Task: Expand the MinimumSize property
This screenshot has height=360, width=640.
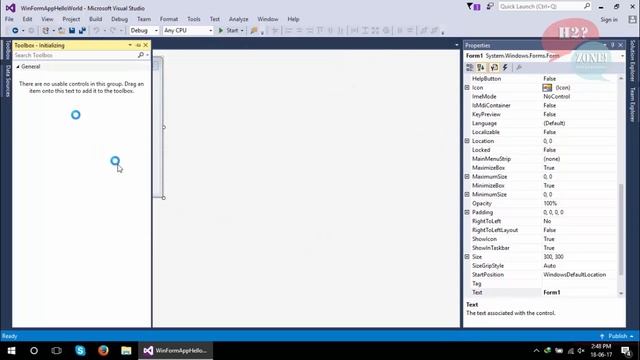Action: 467,194
